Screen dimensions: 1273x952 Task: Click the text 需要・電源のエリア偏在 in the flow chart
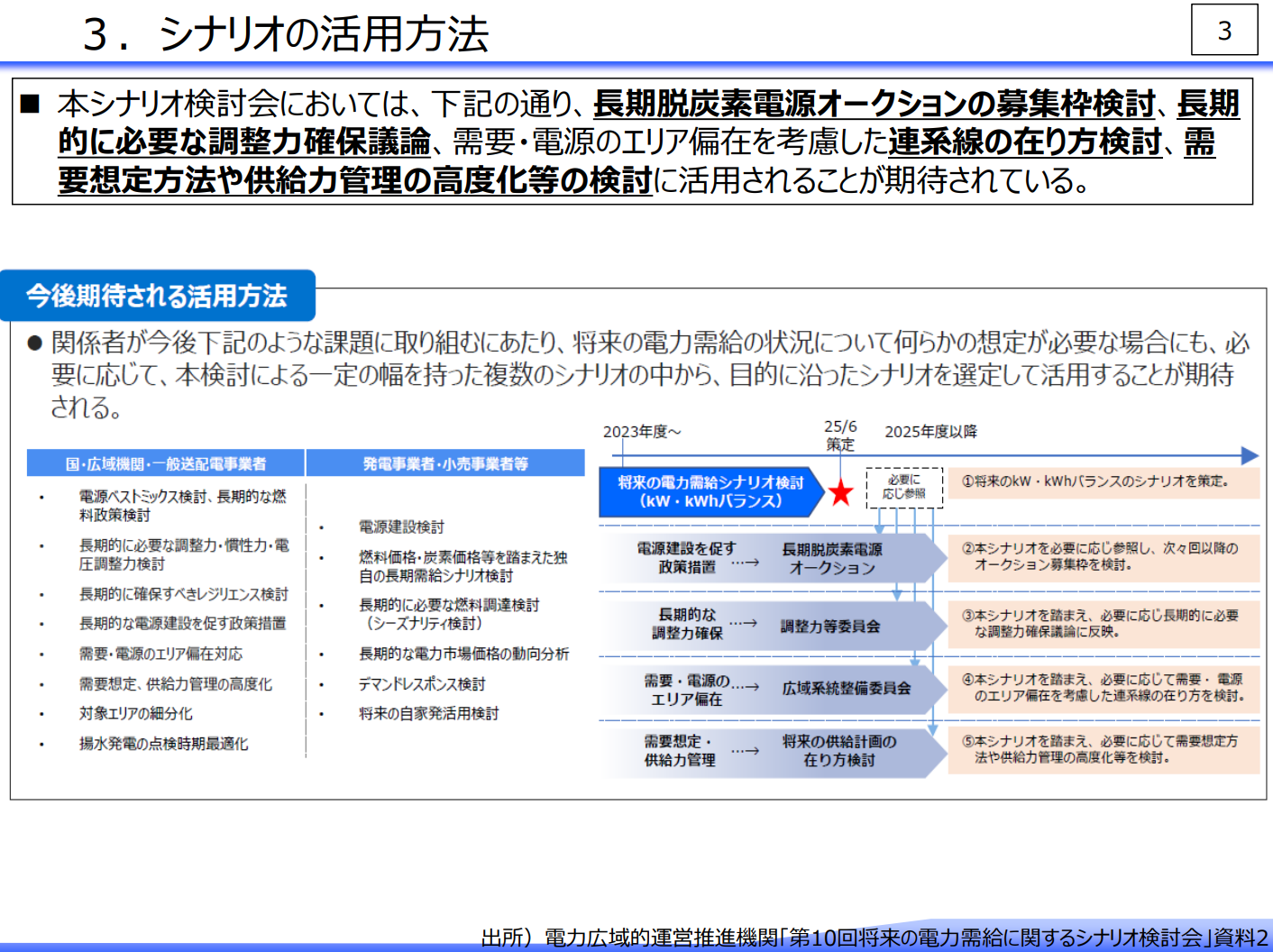tap(687, 690)
